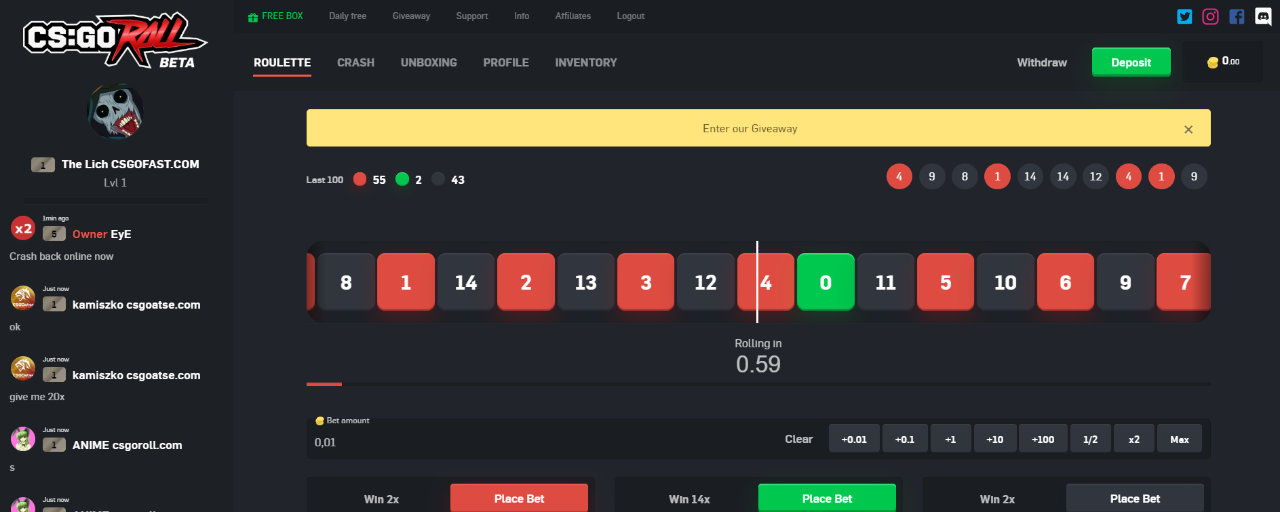Click the rolling countdown progress bar
Image resolution: width=1280 pixels, height=512 pixels.
click(758, 384)
